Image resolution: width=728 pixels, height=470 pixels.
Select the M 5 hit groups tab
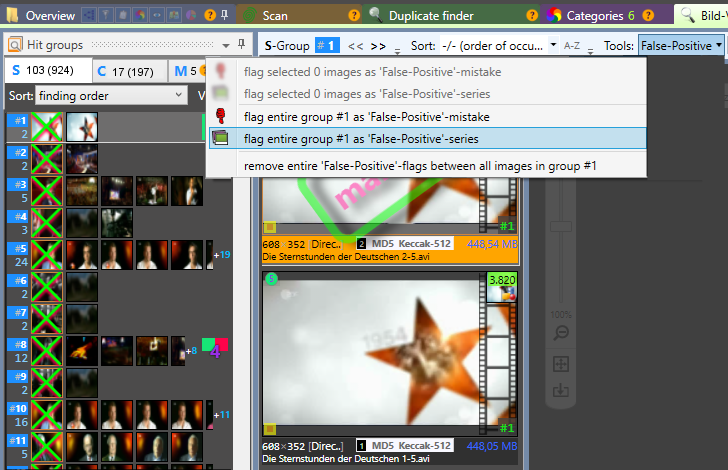coord(187,71)
